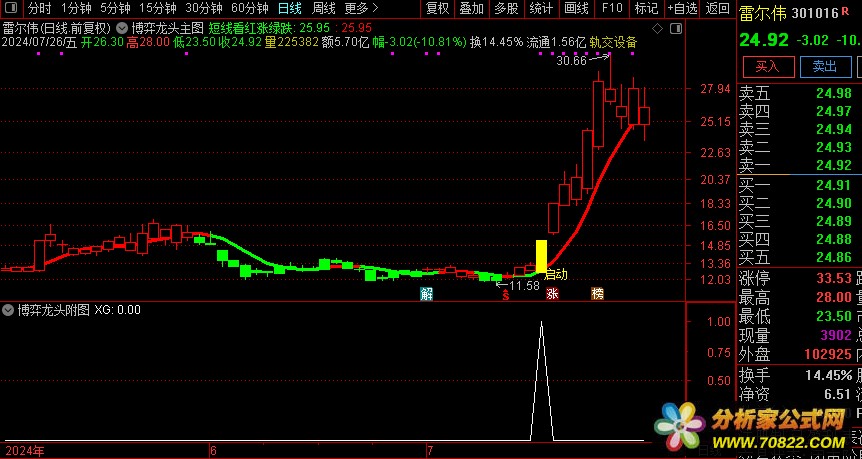Select the 1分钟 period
The image size is (862, 459).
76,8
